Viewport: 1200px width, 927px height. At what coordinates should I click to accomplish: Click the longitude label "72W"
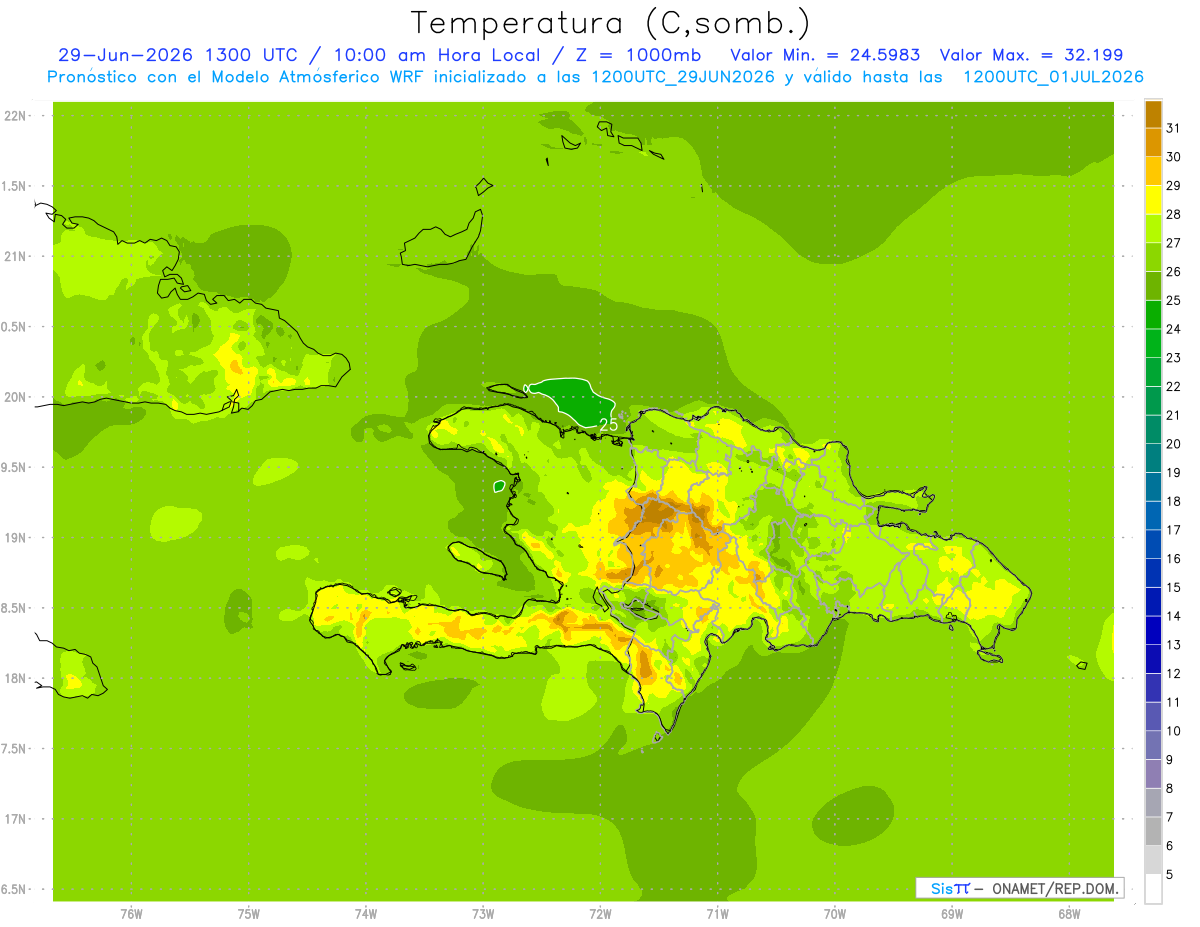(600, 914)
